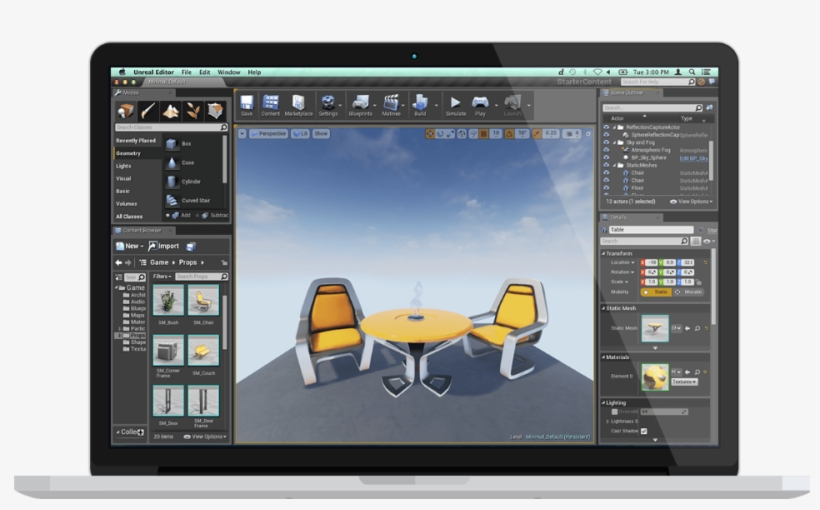The width and height of the screenshot is (820, 510).
Task: Open the Textures dropdown under Materials
Action: (x=684, y=382)
